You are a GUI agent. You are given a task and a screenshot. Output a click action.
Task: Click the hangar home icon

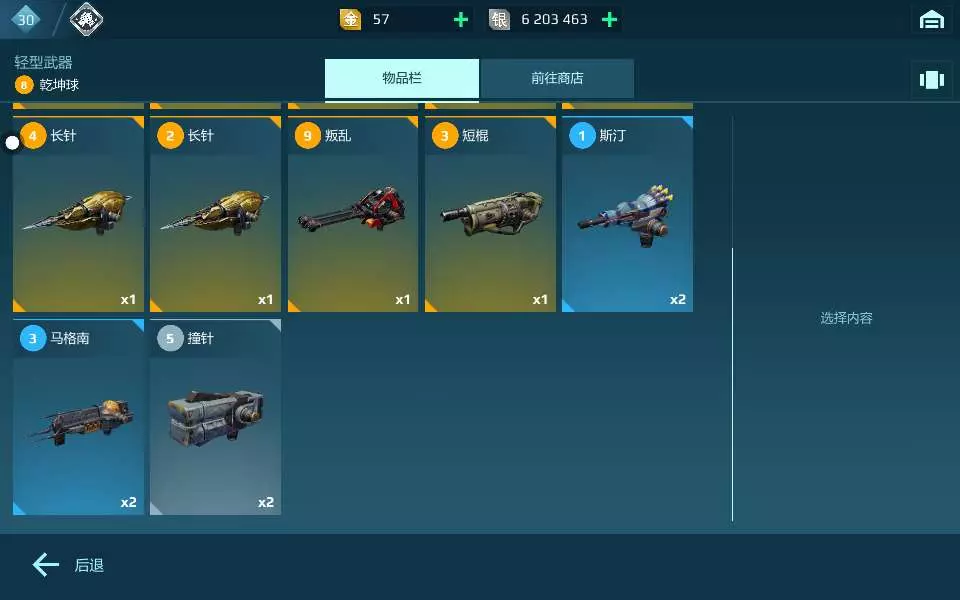[931, 20]
